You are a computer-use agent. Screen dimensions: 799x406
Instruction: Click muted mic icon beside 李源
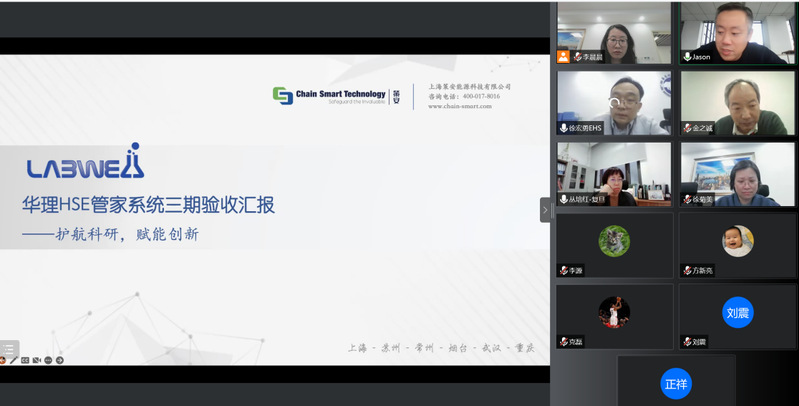(564, 270)
